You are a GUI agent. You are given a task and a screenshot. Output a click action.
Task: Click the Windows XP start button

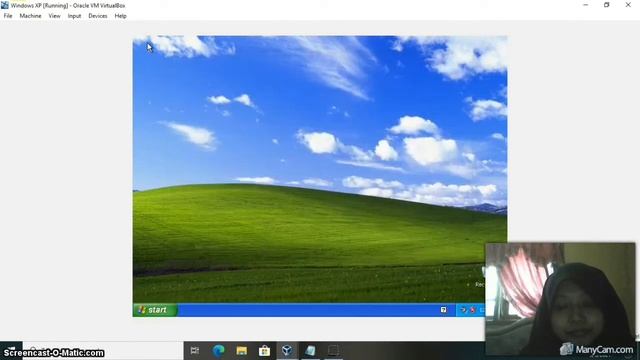pos(155,310)
